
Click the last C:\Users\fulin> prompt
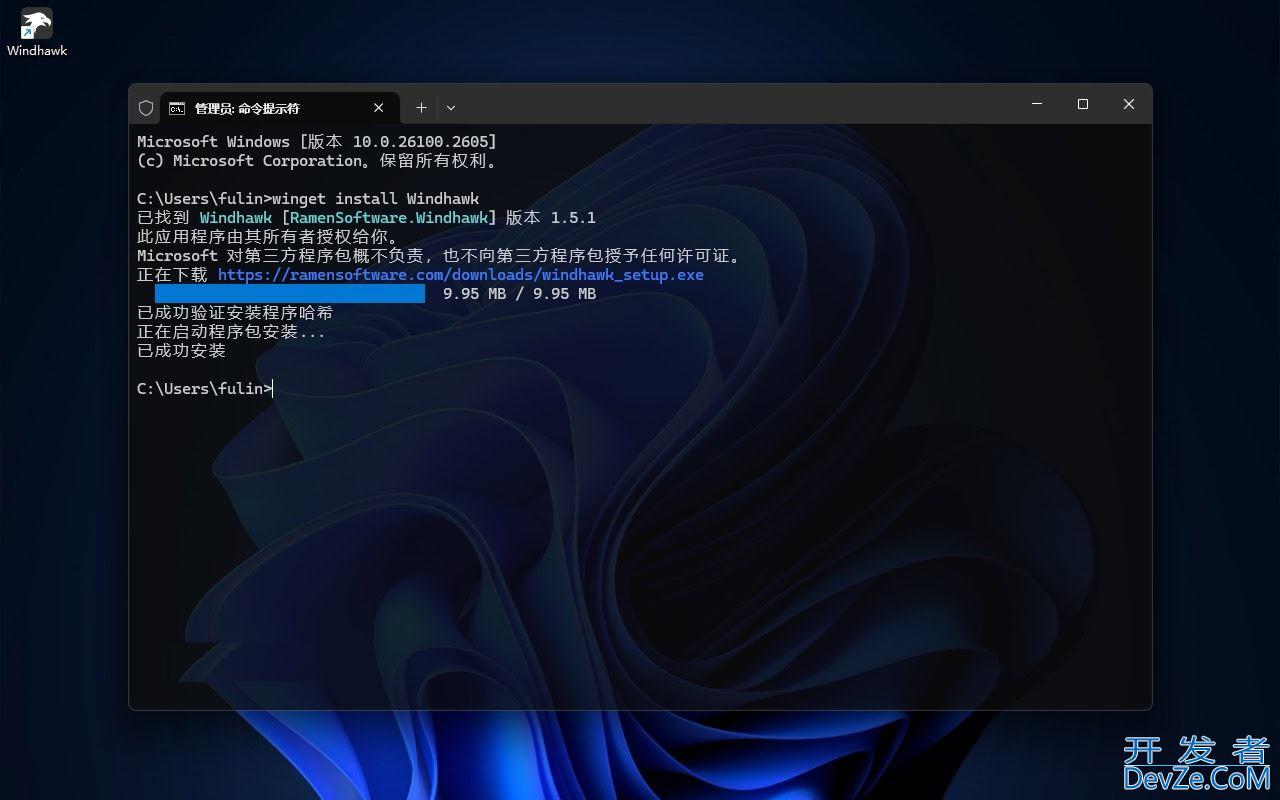pos(204,389)
